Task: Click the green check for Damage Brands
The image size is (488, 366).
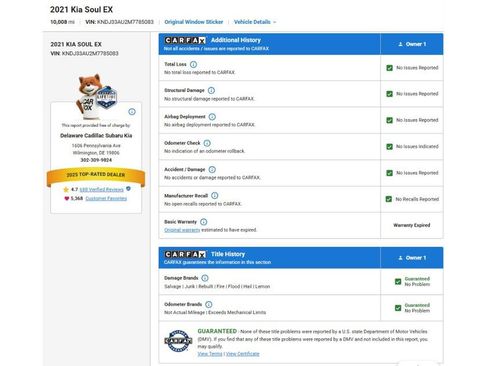Action: pyautogui.click(x=398, y=281)
